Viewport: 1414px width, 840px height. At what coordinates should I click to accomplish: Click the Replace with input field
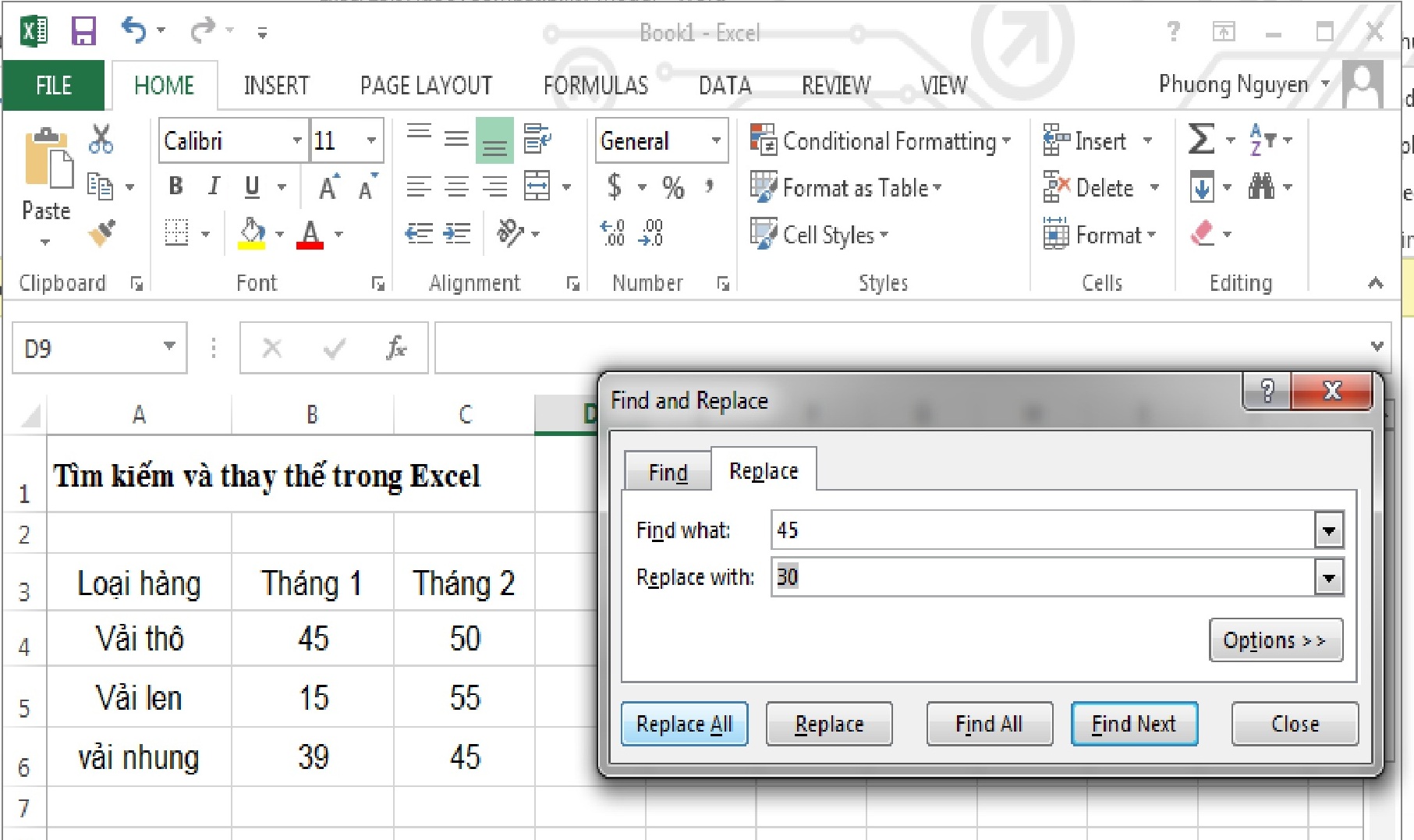[x=1043, y=578]
